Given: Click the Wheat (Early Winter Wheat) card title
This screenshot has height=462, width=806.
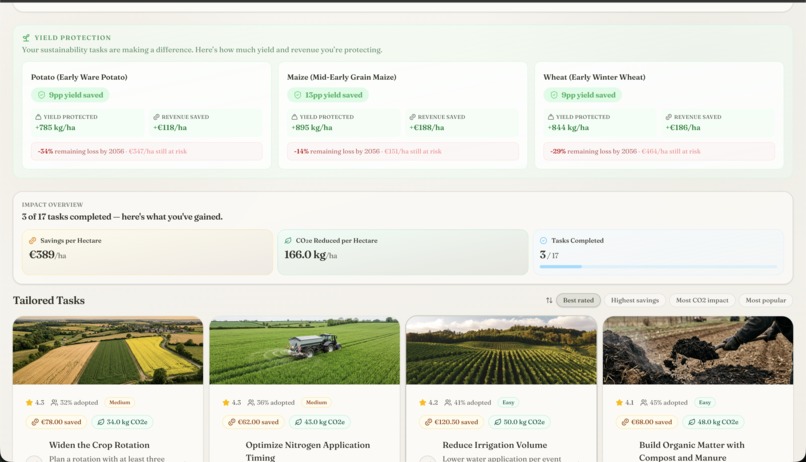Looking at the screenshot, I should [594, 77].
